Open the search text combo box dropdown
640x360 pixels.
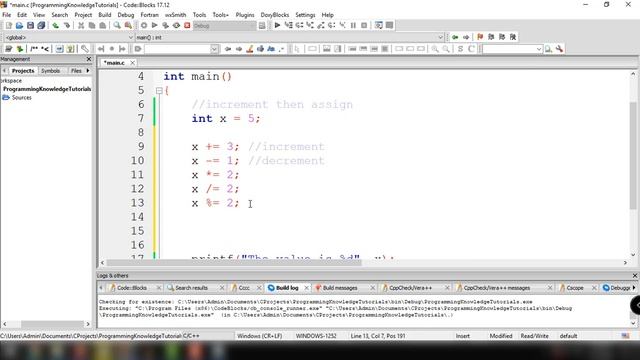click(x=214, y=49)
